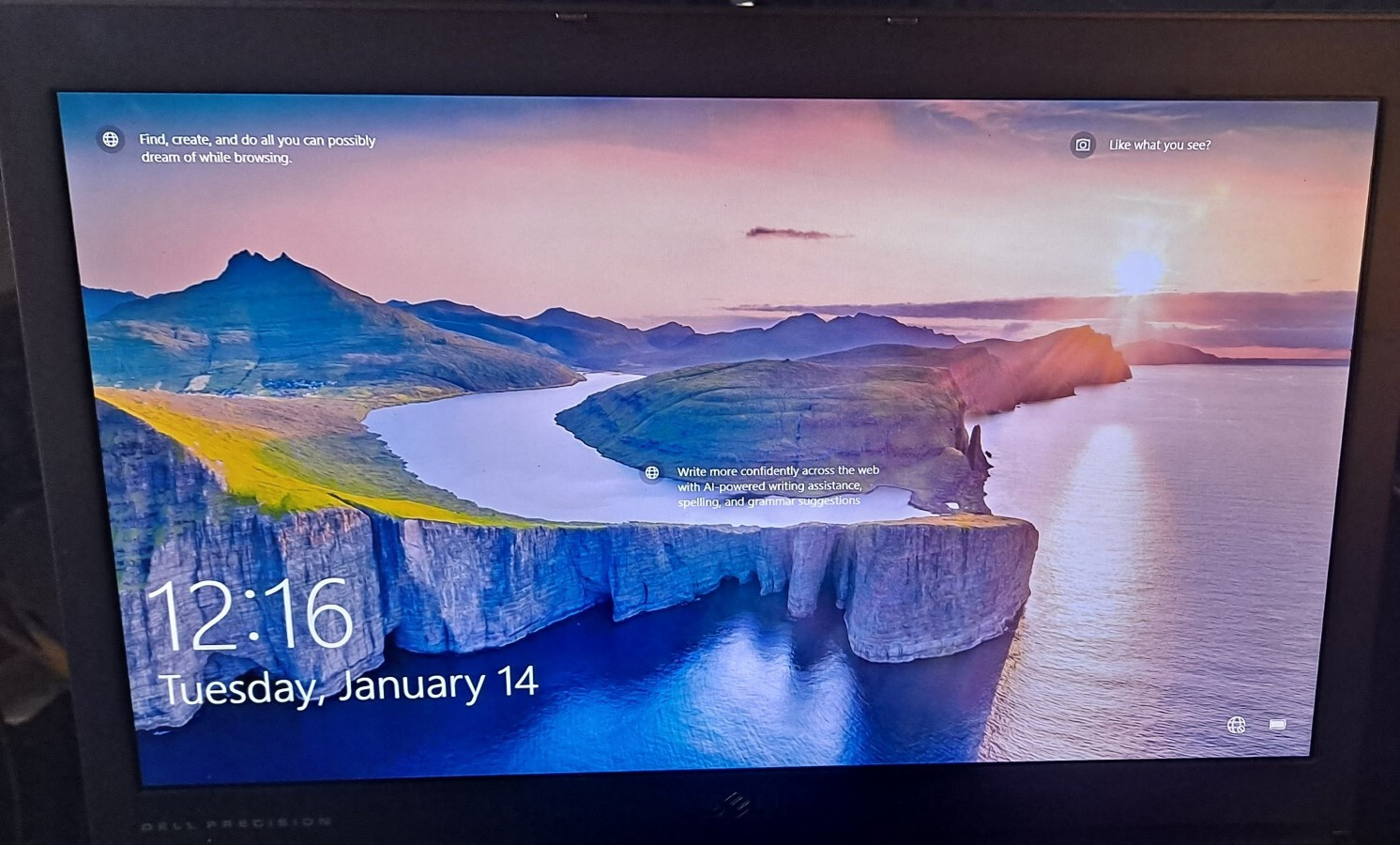
Task: Open 'Find, create, and do all you can' tip
Action: click(x=257, y=148)
